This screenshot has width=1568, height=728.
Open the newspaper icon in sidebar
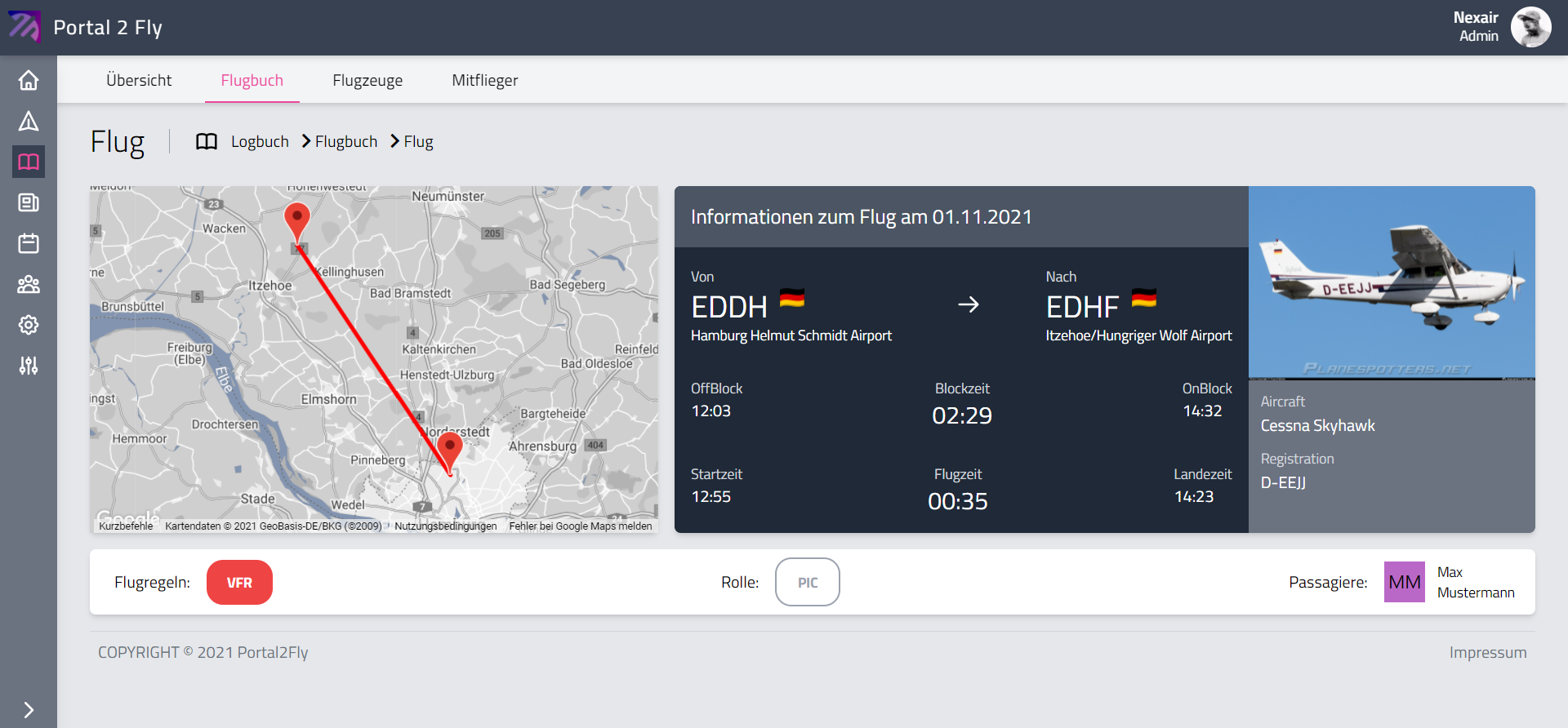[29, 202]
